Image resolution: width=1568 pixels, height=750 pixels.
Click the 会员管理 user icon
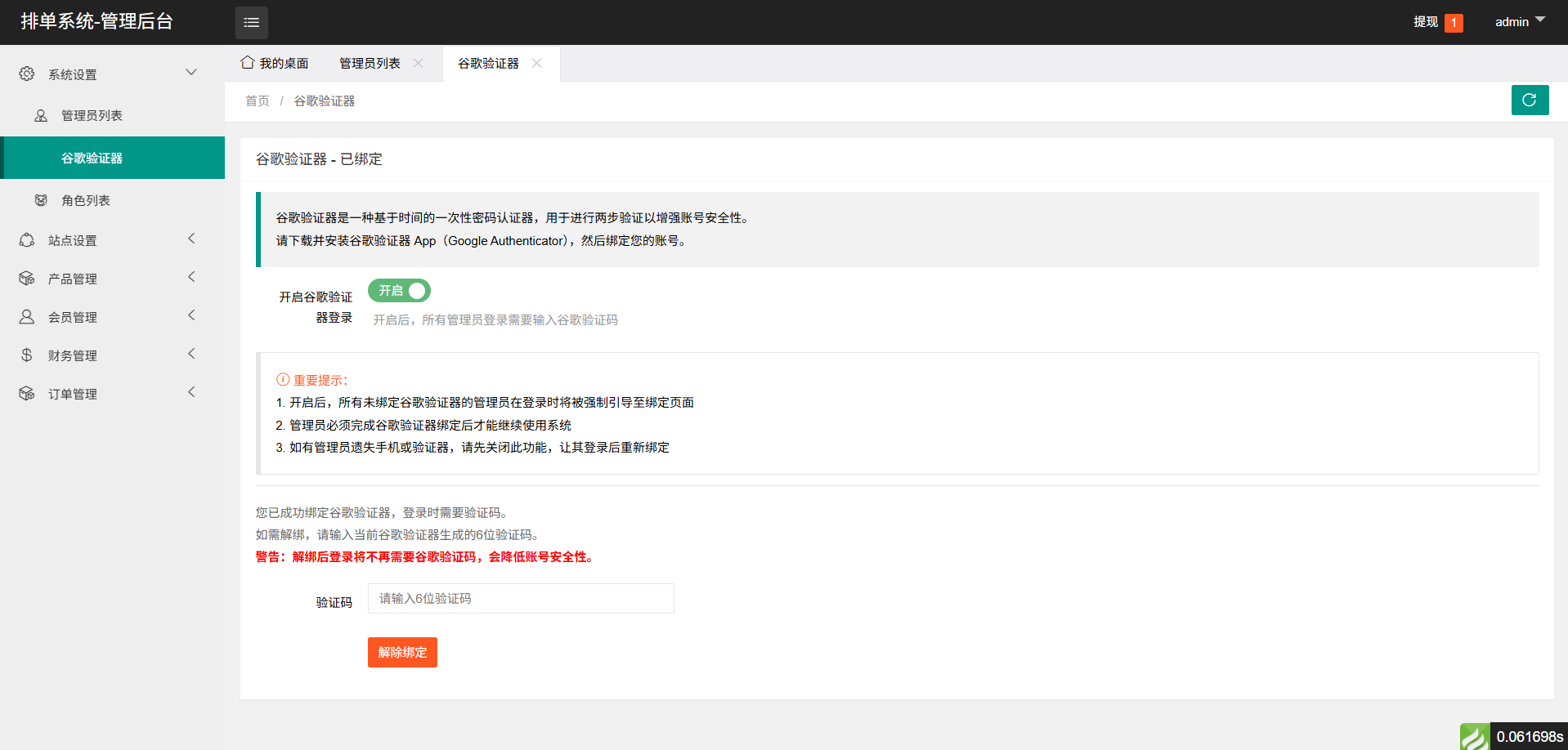[x=27, y=317]
